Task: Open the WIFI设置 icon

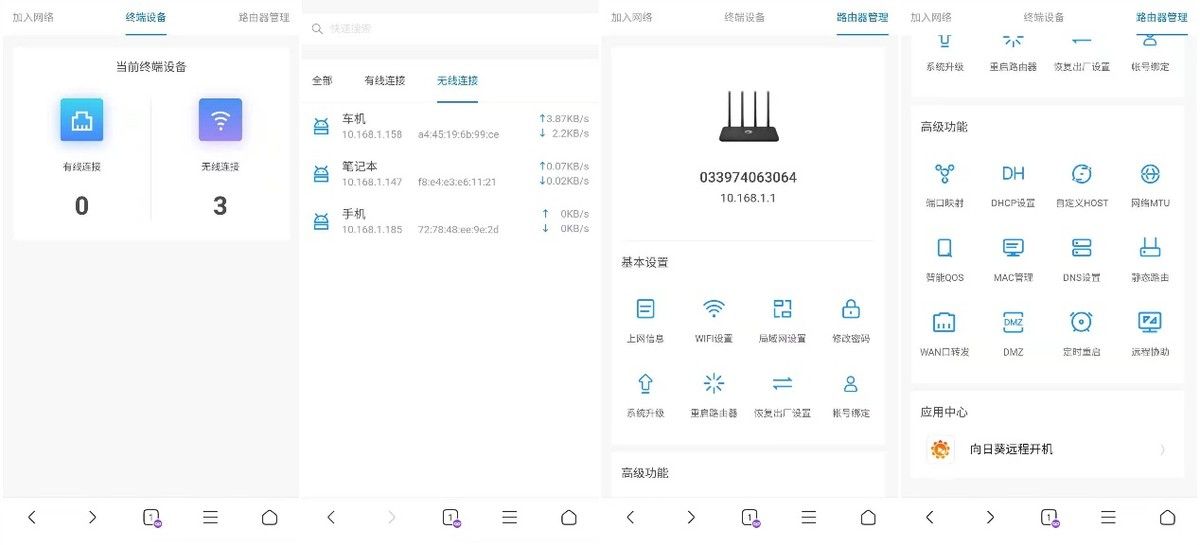Action: [714, 309]
